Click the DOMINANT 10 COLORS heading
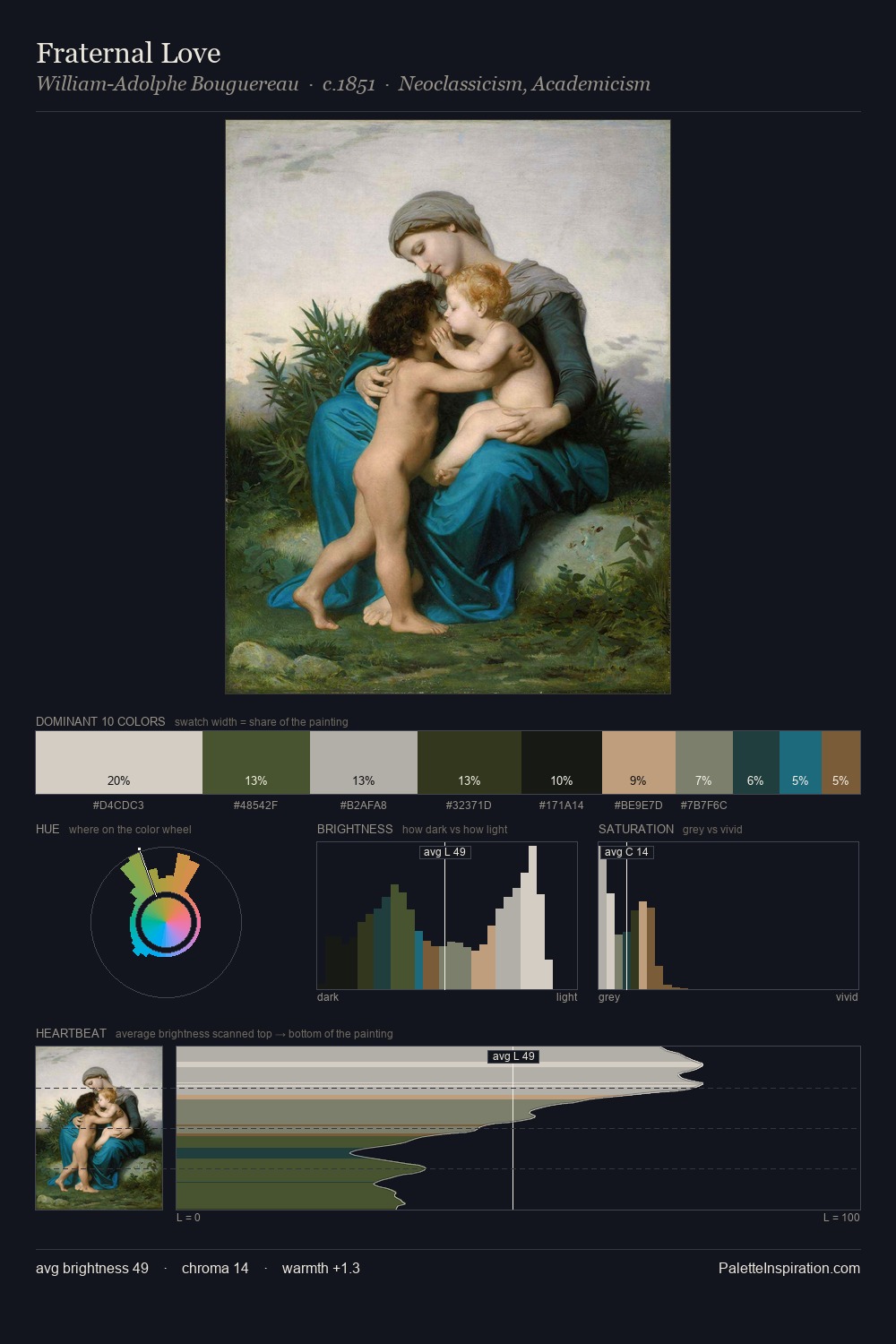Viewport: 896px width, 1344px height. point(100,721)
